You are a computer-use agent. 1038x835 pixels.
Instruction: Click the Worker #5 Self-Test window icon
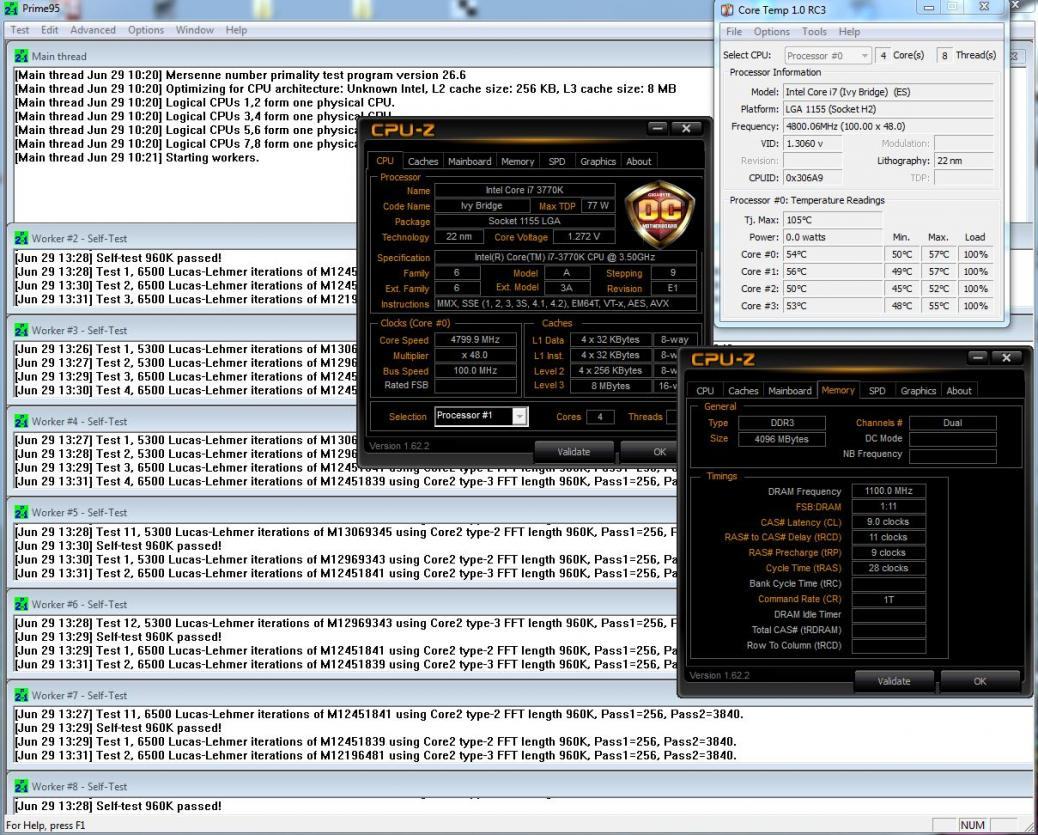tap(21, 513)
